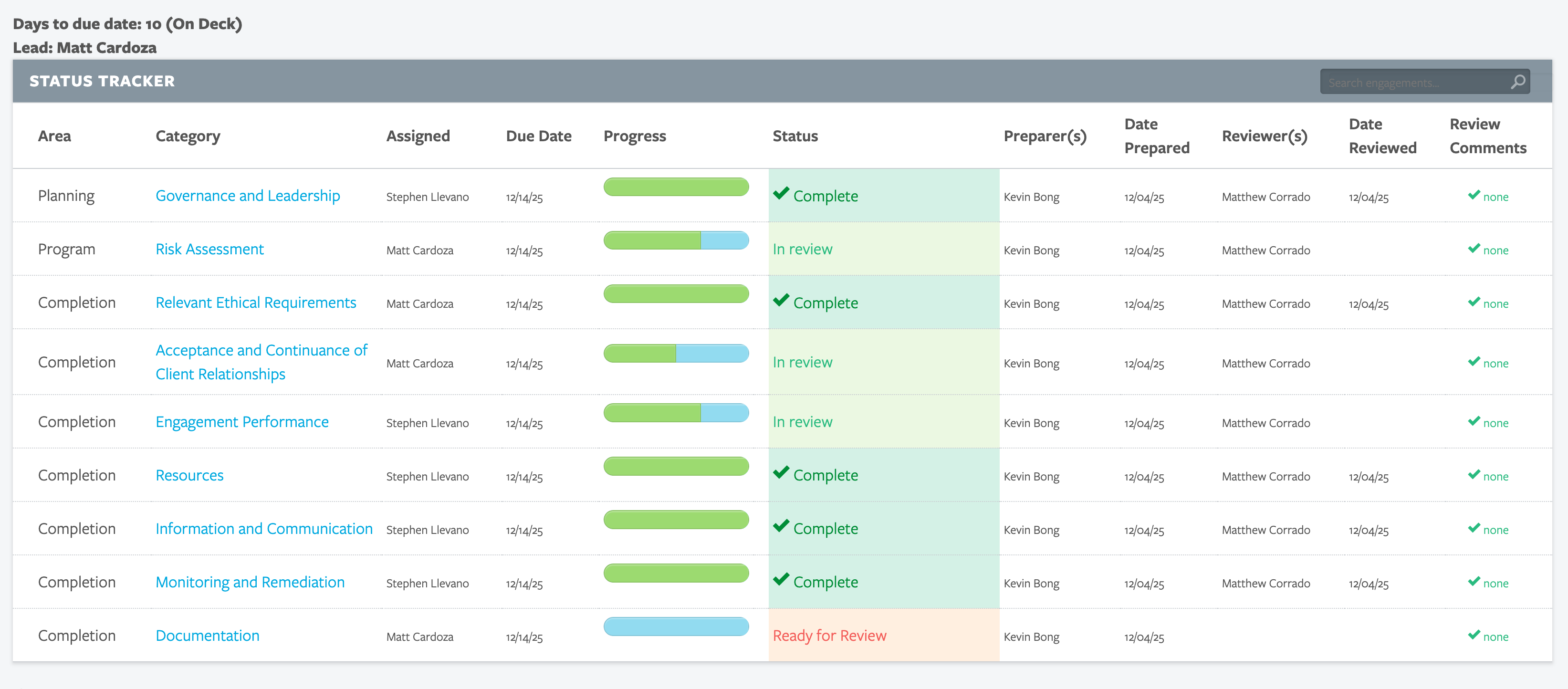Click review comments checkmark for Engagement Performance
This screenshot has width=1568, height=689.
1474,421
